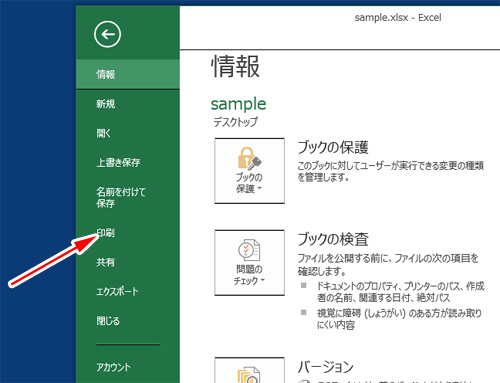Click the version management documents icon button
500x383 pixels.
[249, 370]
